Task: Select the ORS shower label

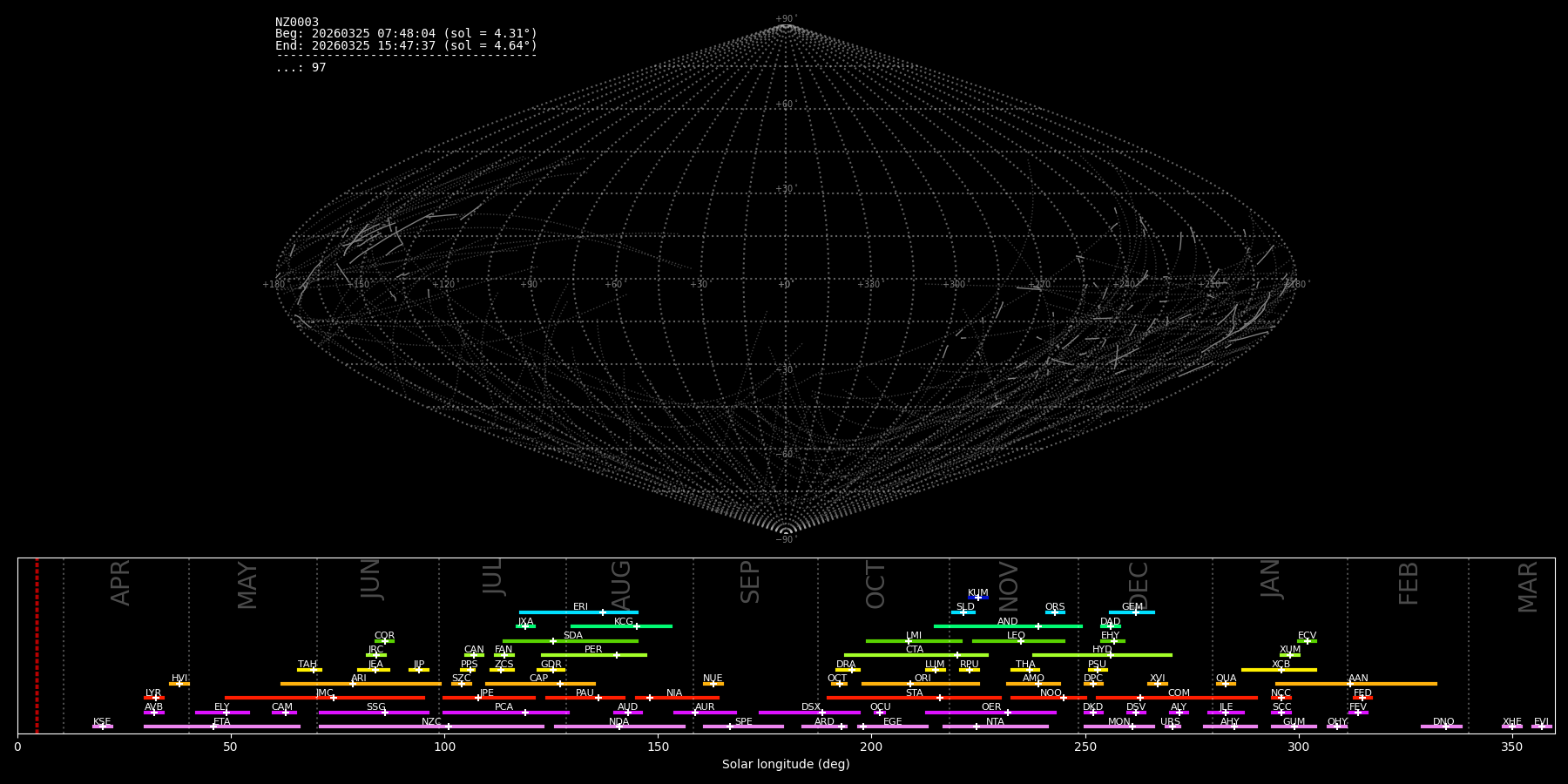Action: coord(1055,607)
